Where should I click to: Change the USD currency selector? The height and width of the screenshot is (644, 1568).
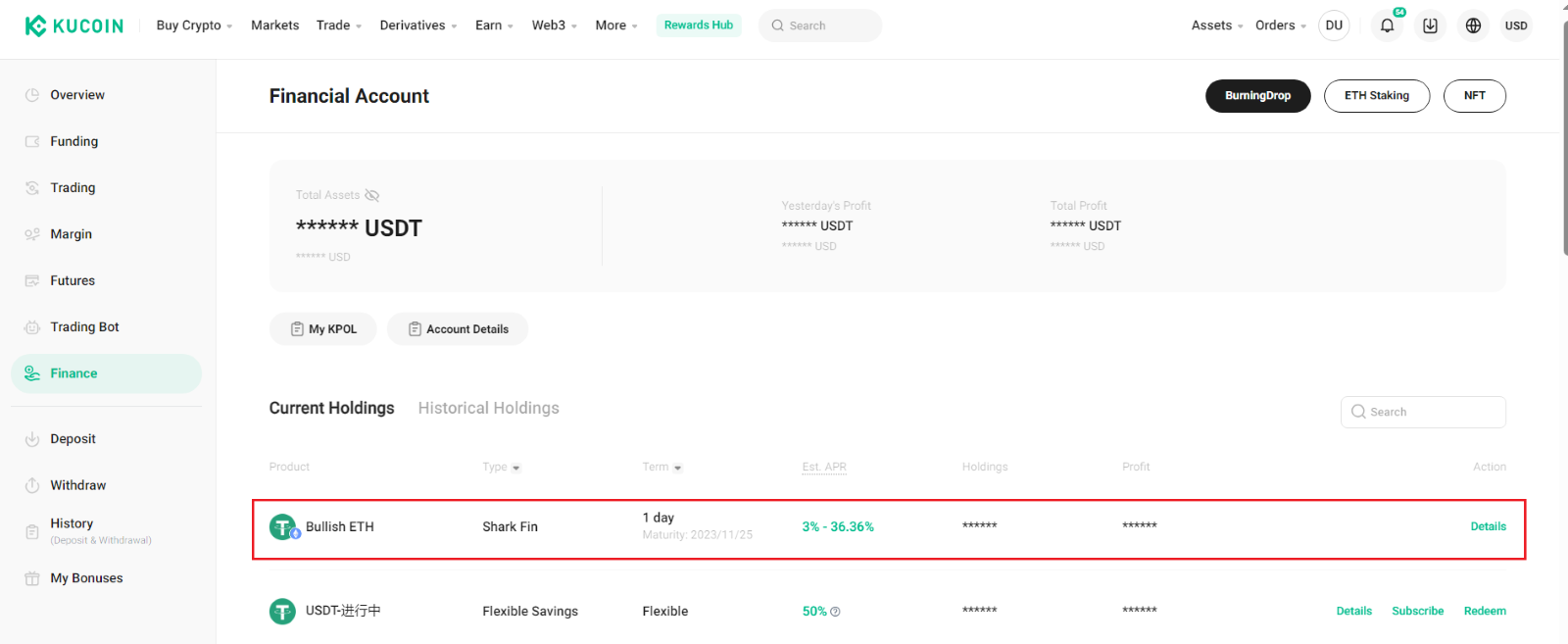coord(1516,25)
